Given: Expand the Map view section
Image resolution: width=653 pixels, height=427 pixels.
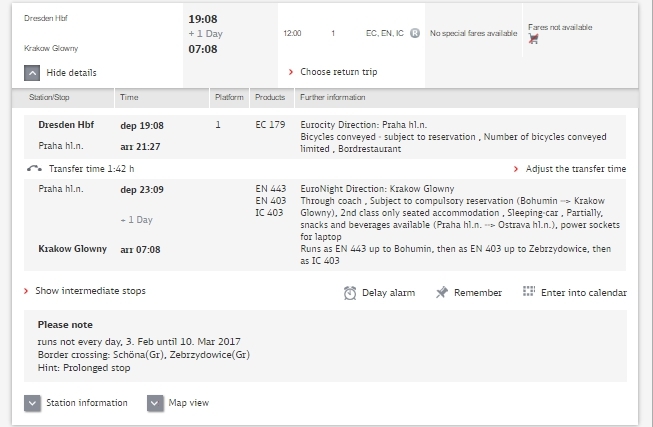Looking at the screenshot, I should point(154,403).
